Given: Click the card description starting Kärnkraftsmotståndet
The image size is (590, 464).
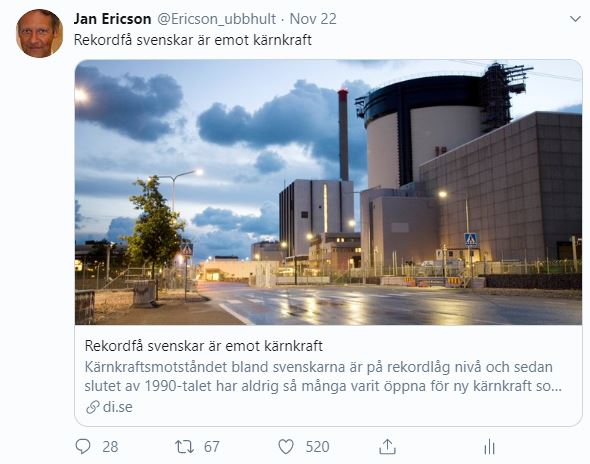Looking at the screenshot, I should click(323, 376).
